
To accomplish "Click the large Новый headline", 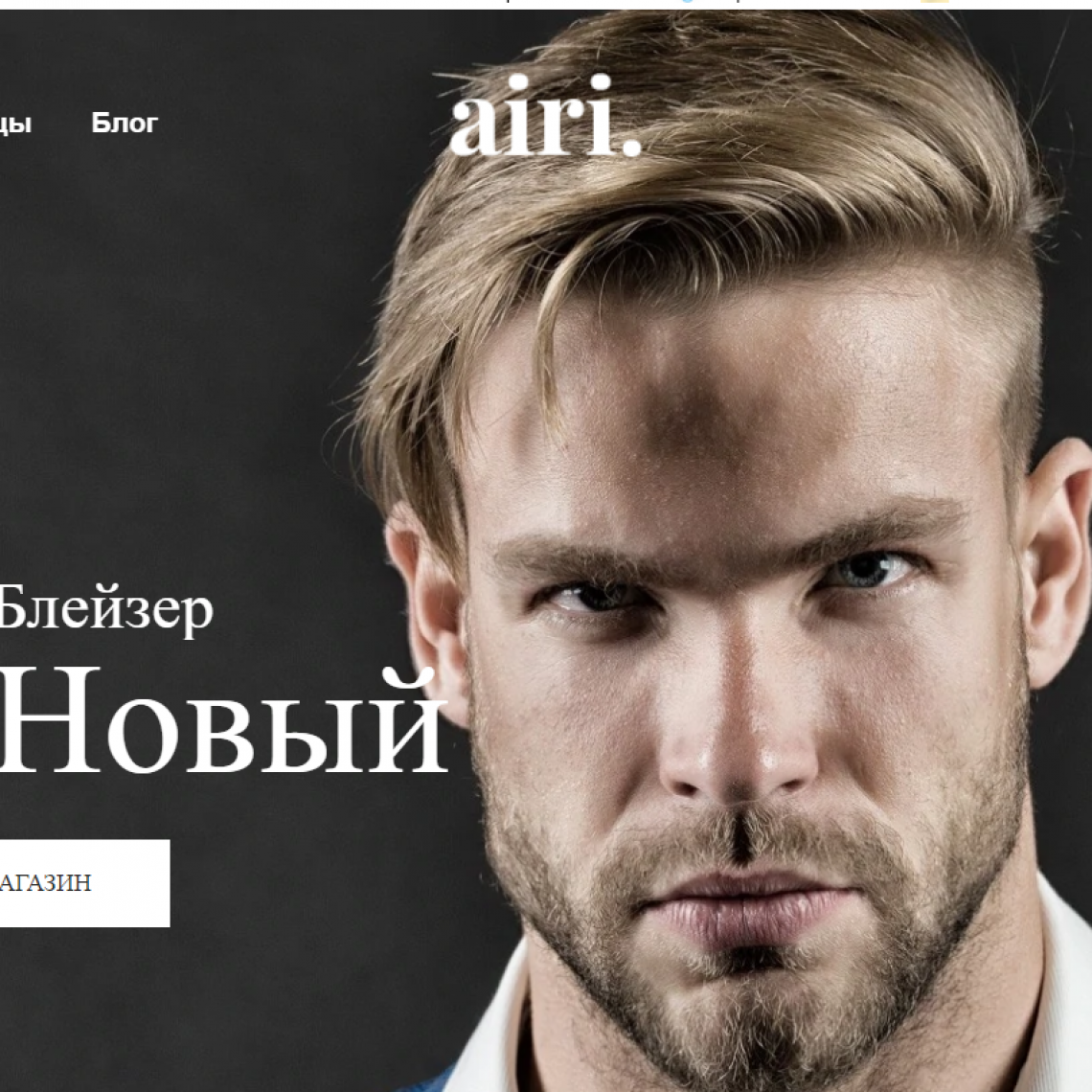I will (223, 721).
